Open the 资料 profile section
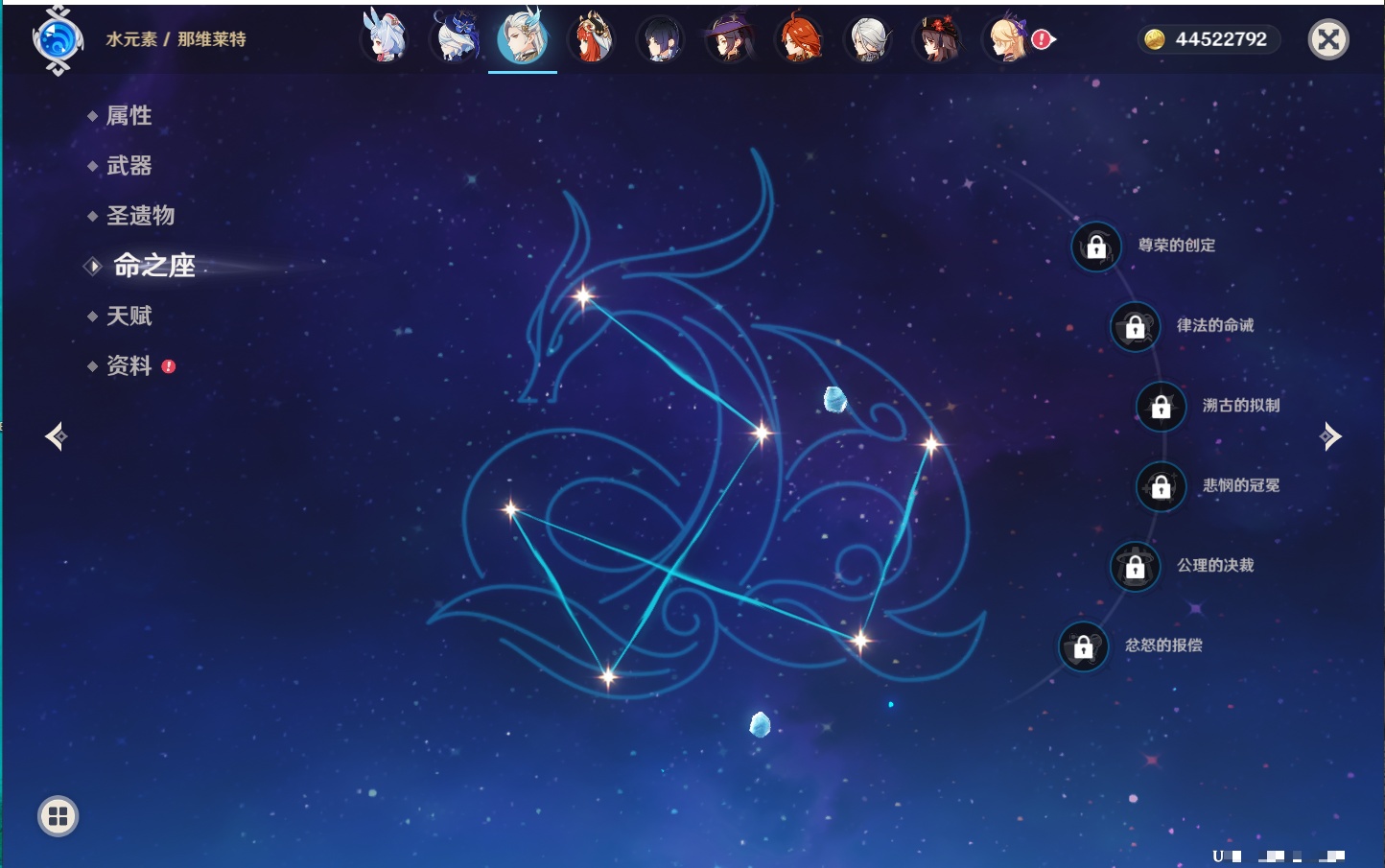This screenshot has height=868, width=1385. 129,365
